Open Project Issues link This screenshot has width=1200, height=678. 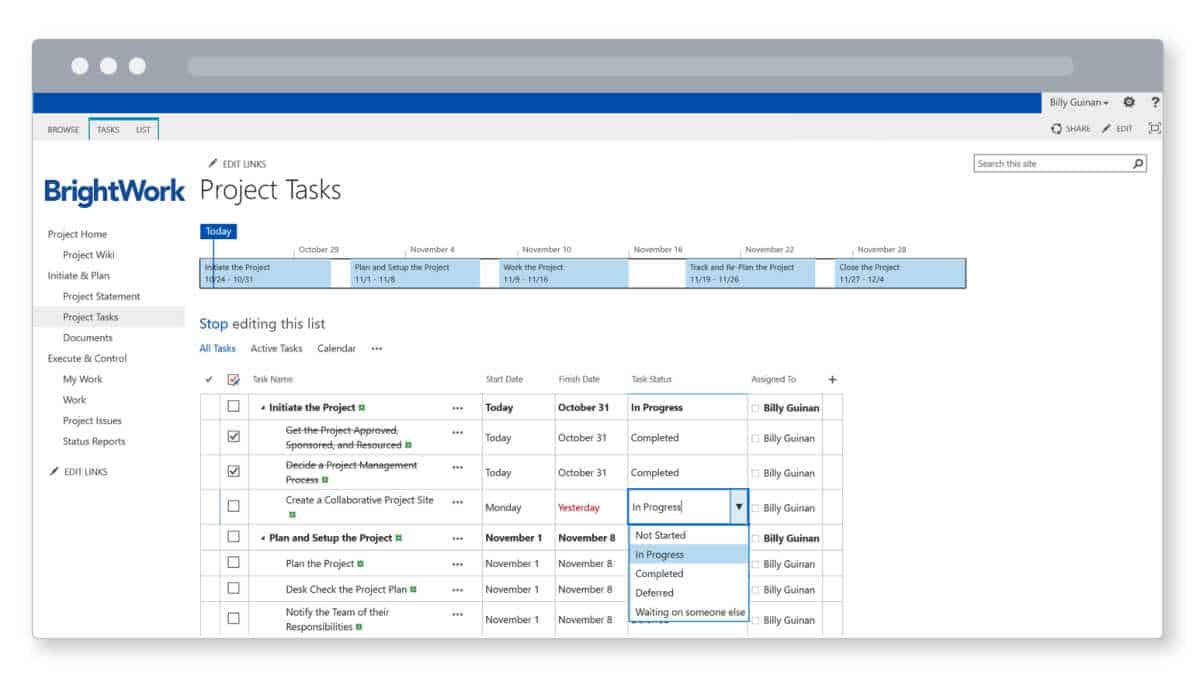click(92, 421)
